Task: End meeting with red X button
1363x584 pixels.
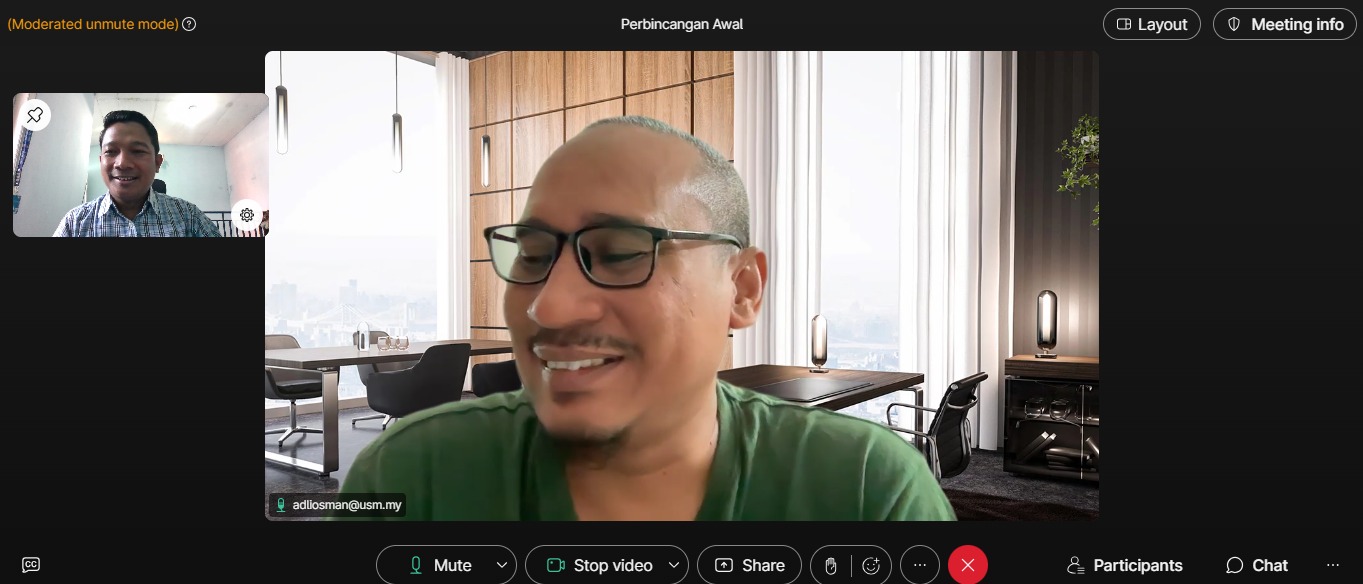Action: 967,565
